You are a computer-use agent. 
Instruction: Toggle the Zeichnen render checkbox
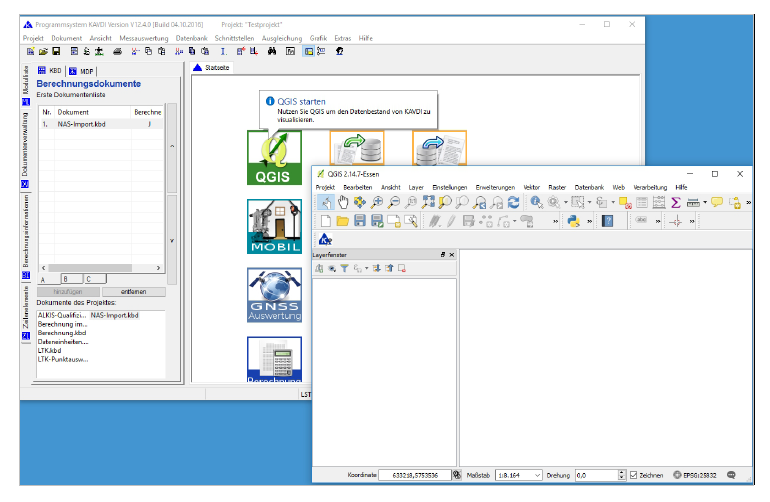tap(633, 475)
